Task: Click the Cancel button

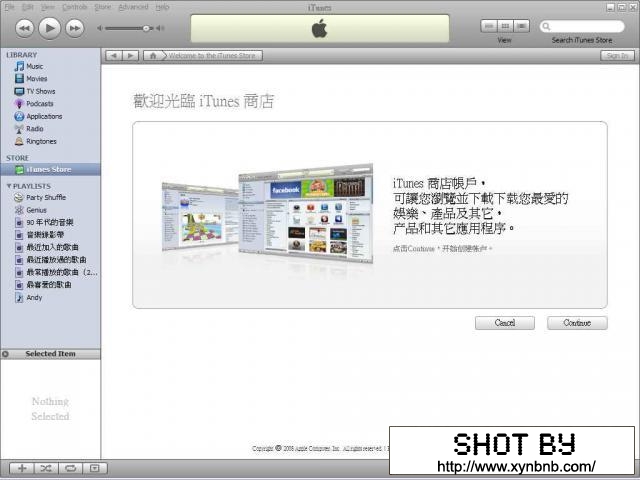Action: pos(505,323)
